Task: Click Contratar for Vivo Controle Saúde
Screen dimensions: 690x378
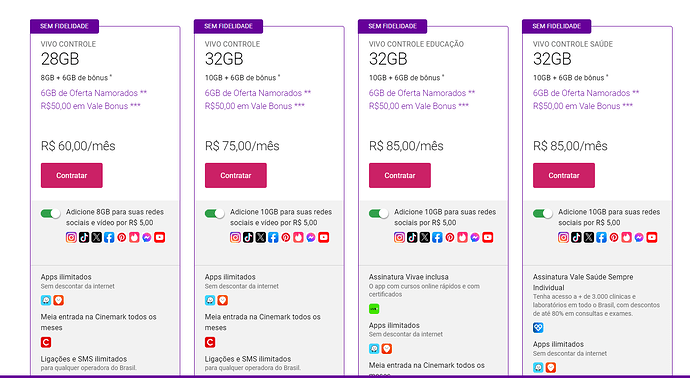Action: pyautogui.click(x=564, y=176)
